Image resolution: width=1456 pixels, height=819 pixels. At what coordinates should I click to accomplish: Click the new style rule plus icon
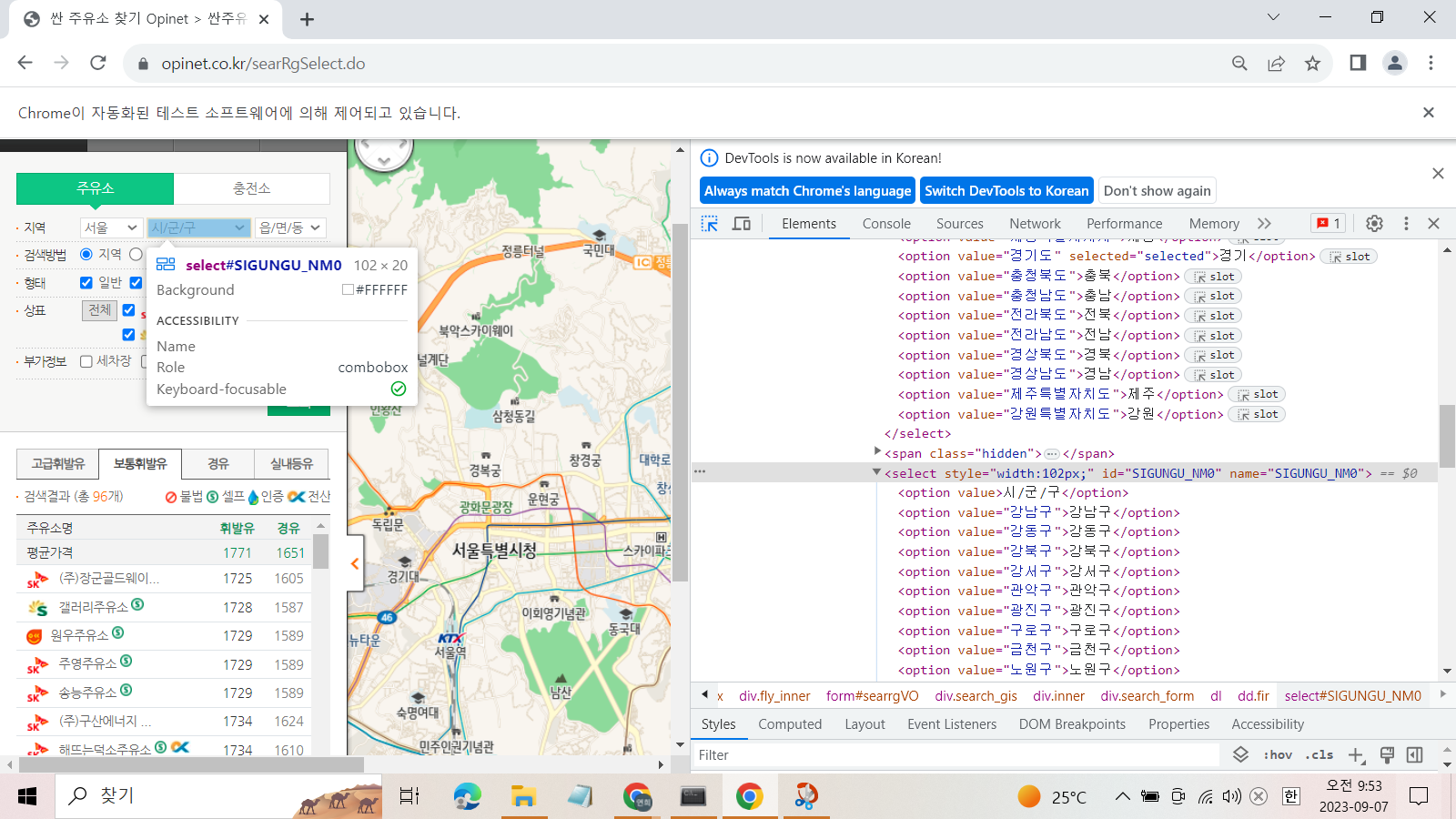pos(1356,755)
